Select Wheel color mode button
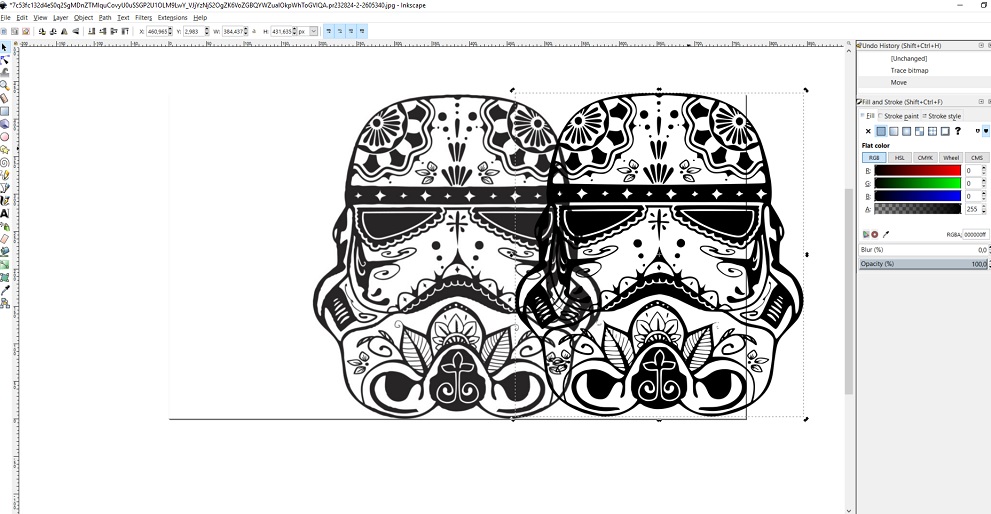Screen dimensions: 991x514 click(x=951, y=157)
